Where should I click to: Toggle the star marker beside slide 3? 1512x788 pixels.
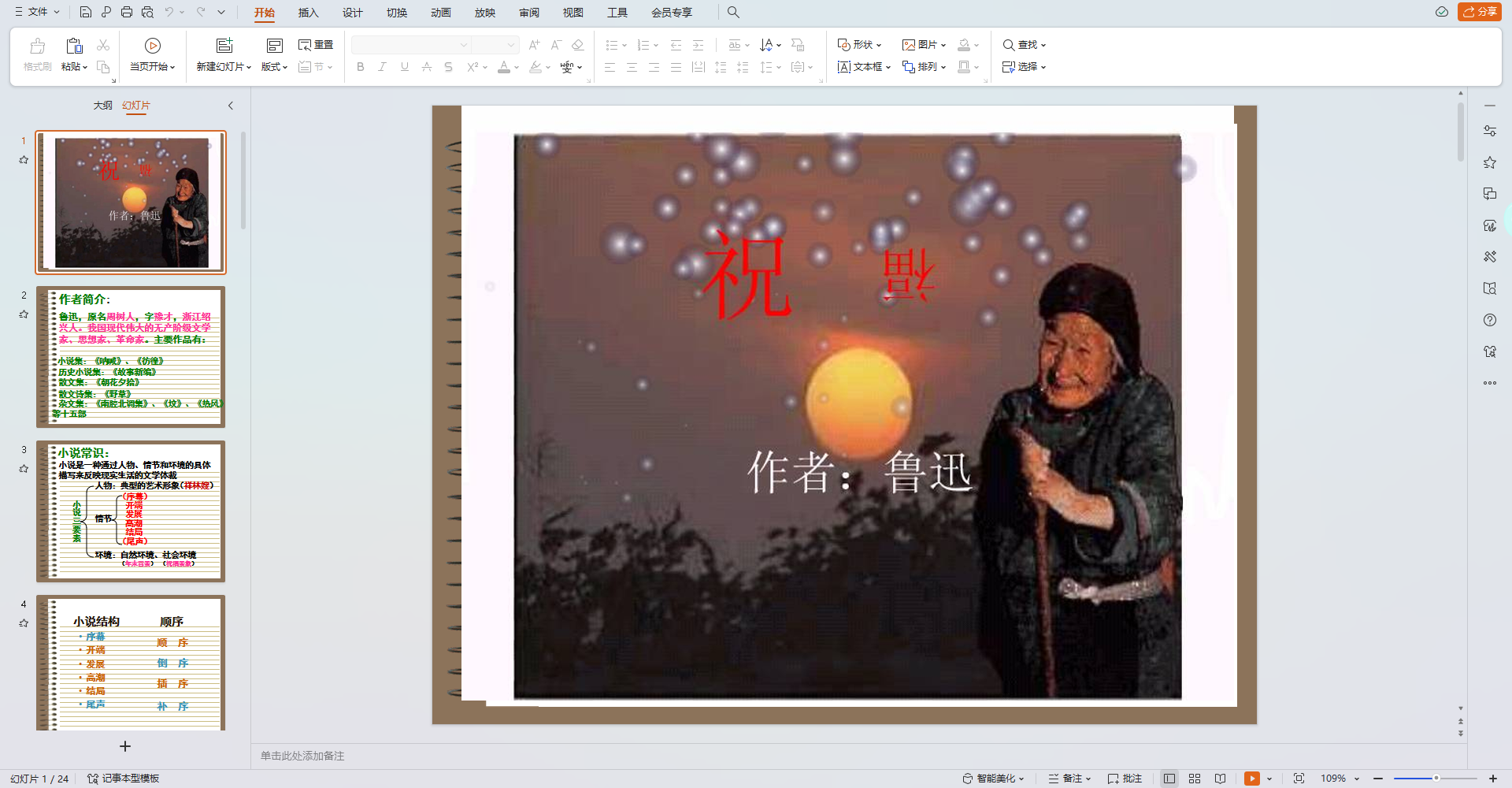click(x=24, y=469)
